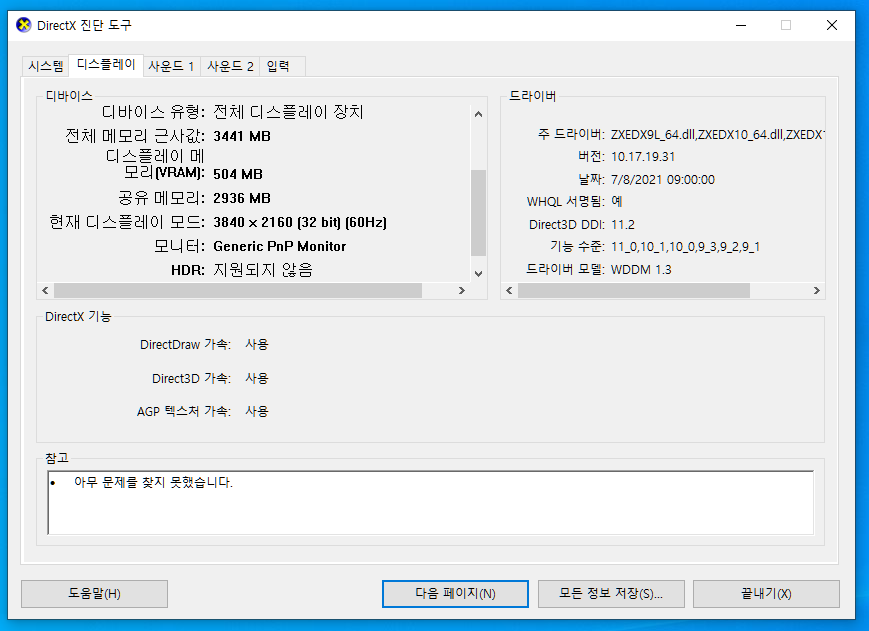
Task: Select the '504 MB' VRAM value
Action: click(238, 174)
